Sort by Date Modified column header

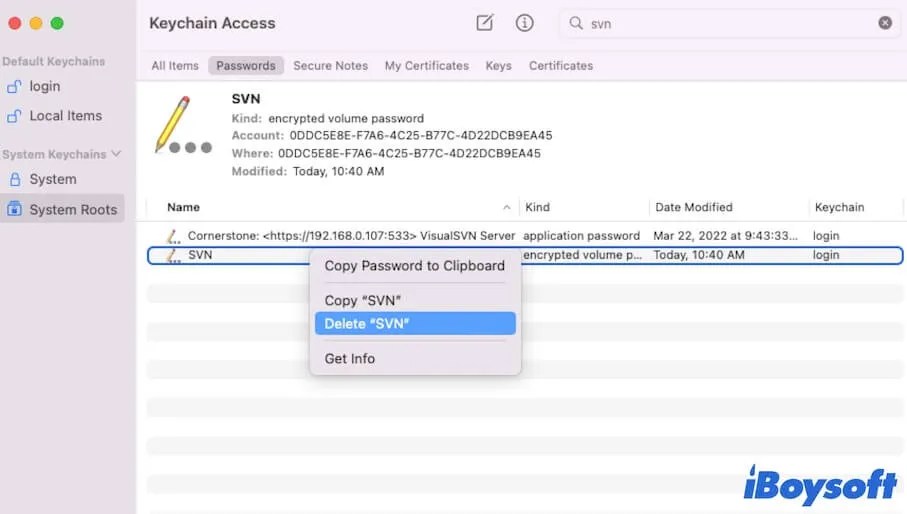tap(694, 207)
